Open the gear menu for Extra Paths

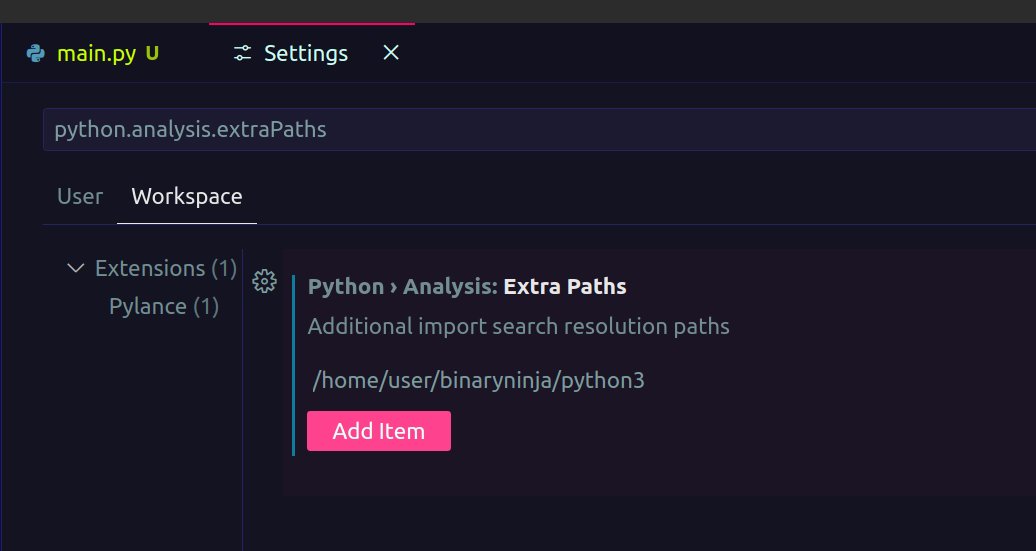(x=264, y=281)
